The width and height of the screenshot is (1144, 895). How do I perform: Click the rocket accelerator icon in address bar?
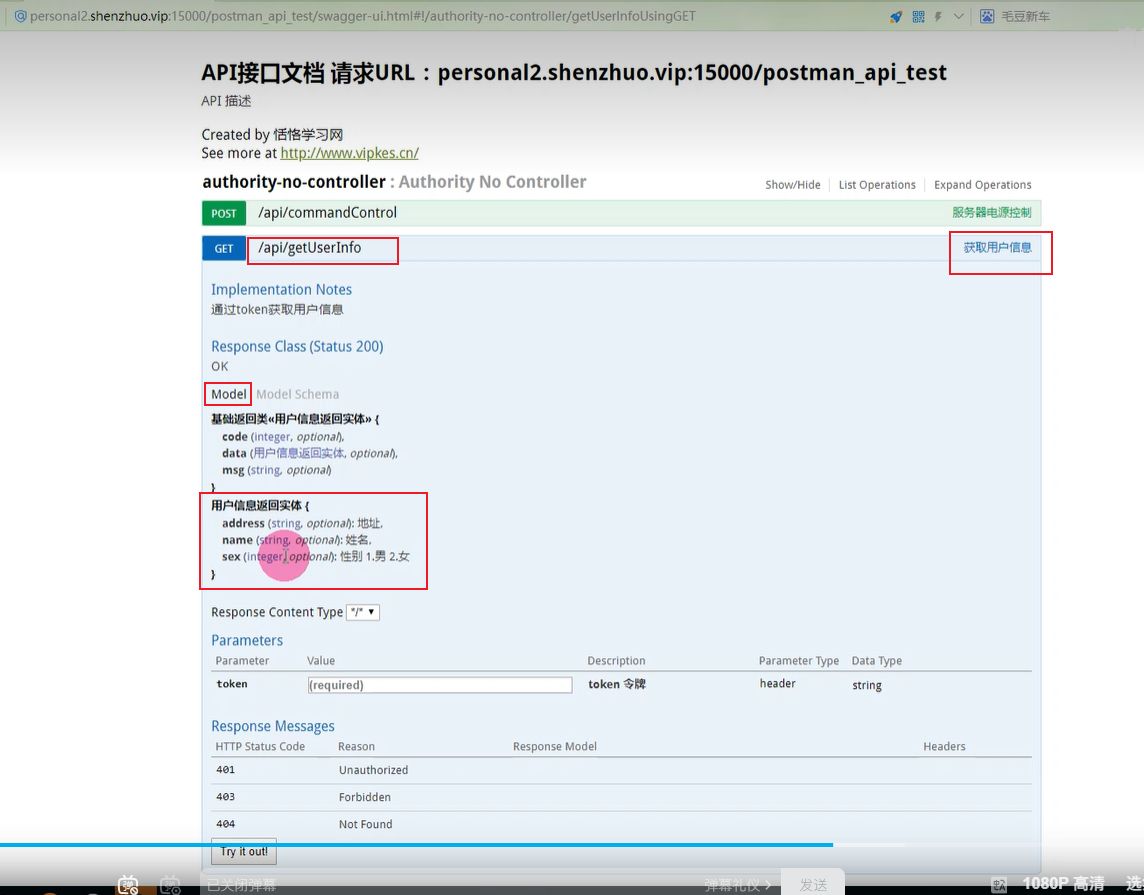896,16
